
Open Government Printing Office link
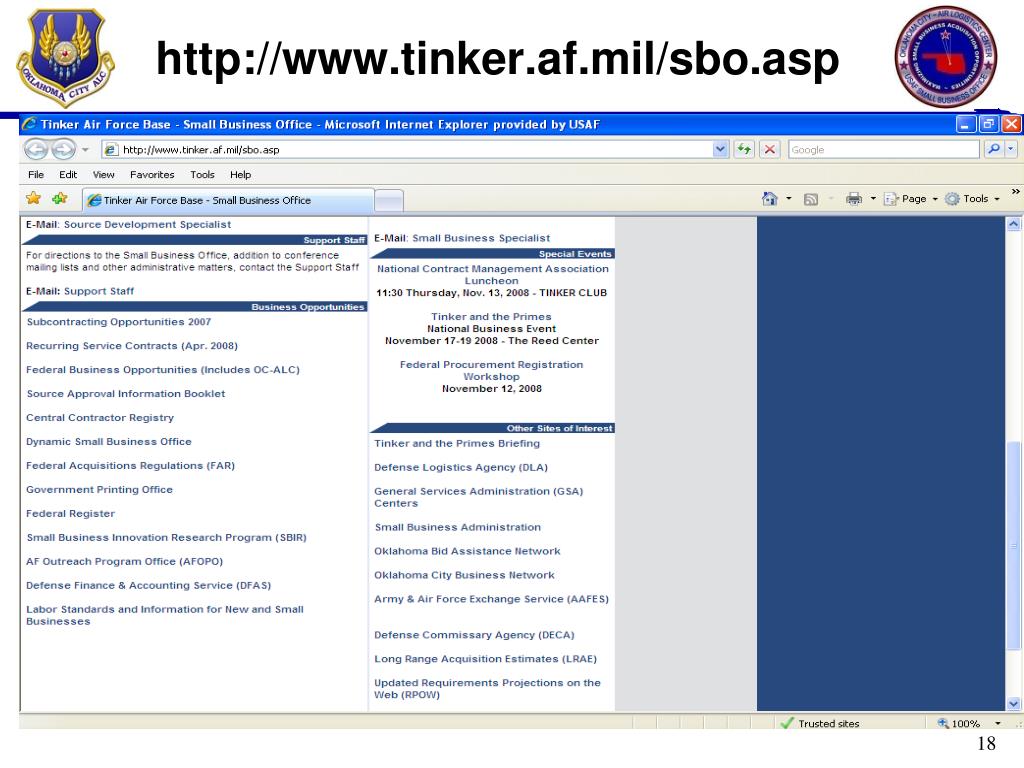tap(99, 489)
